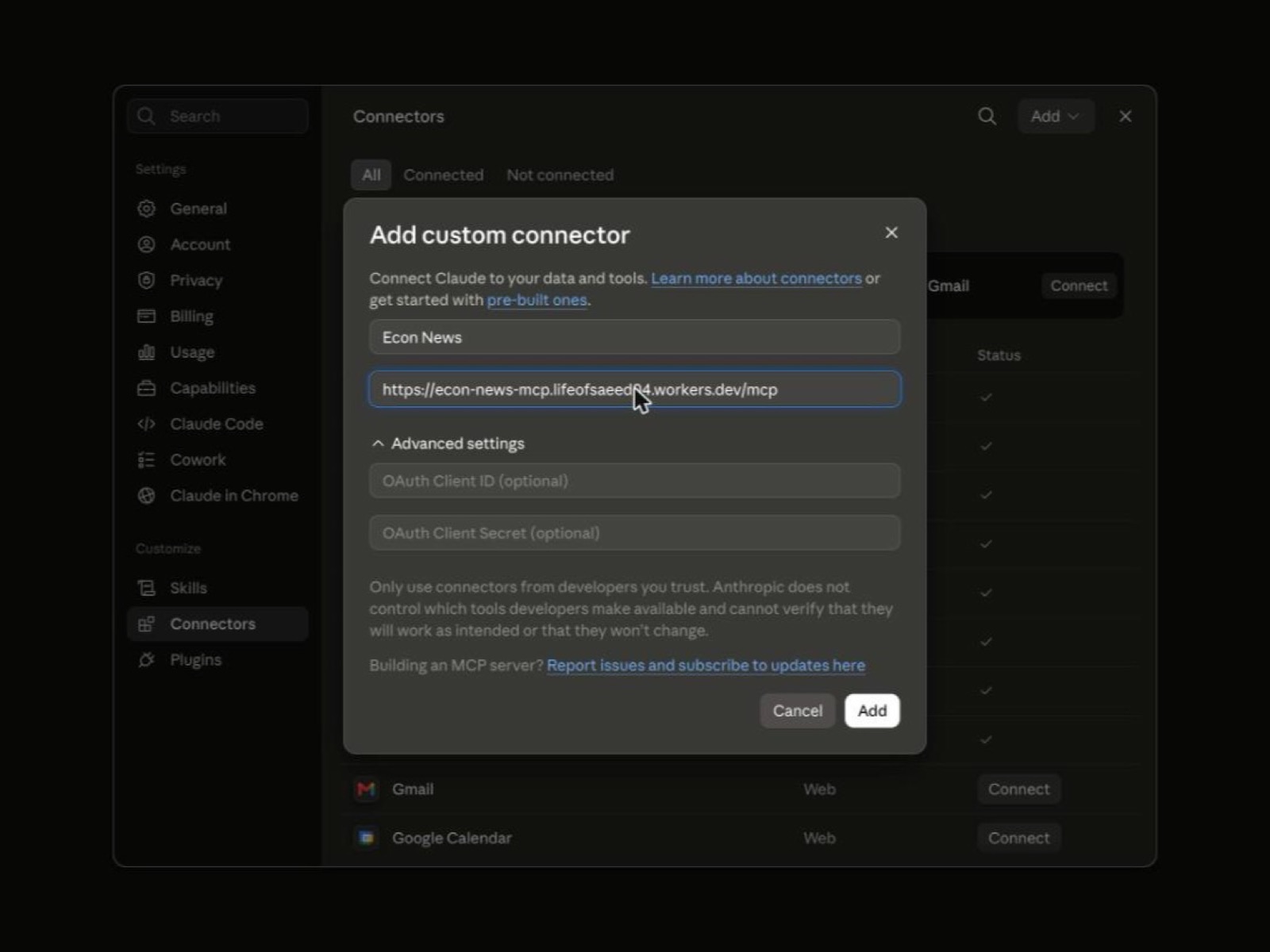Click the Cowork list icon
1270x952 pixels.
coord(146,459)
